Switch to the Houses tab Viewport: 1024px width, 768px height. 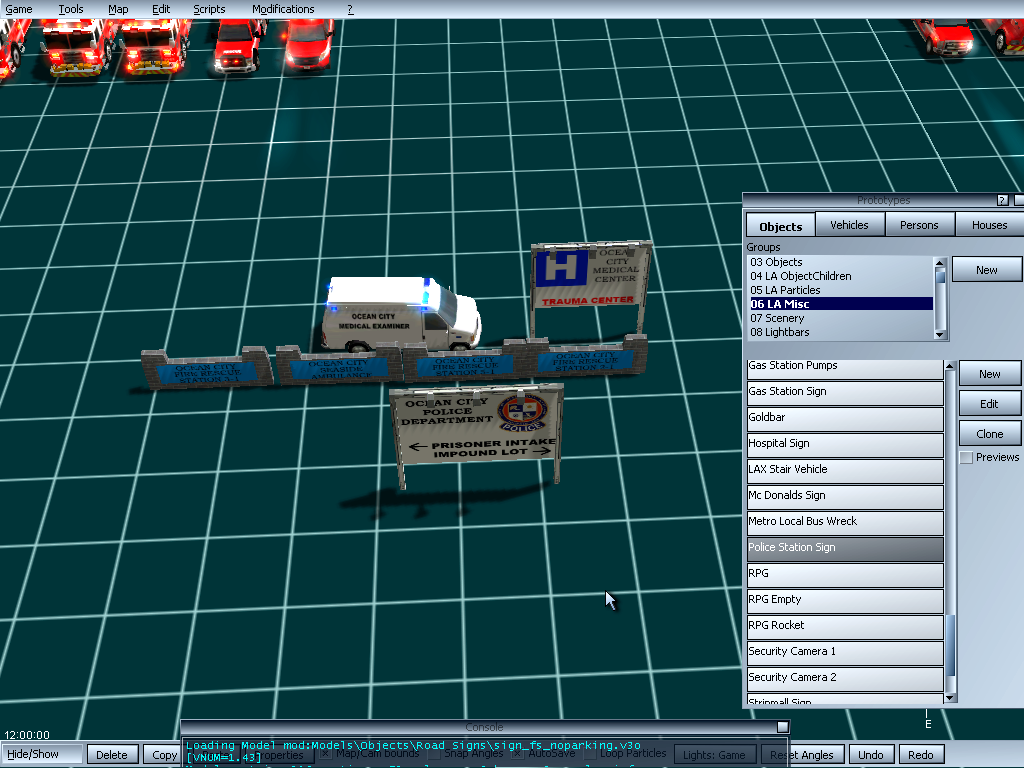coord(989,225)
